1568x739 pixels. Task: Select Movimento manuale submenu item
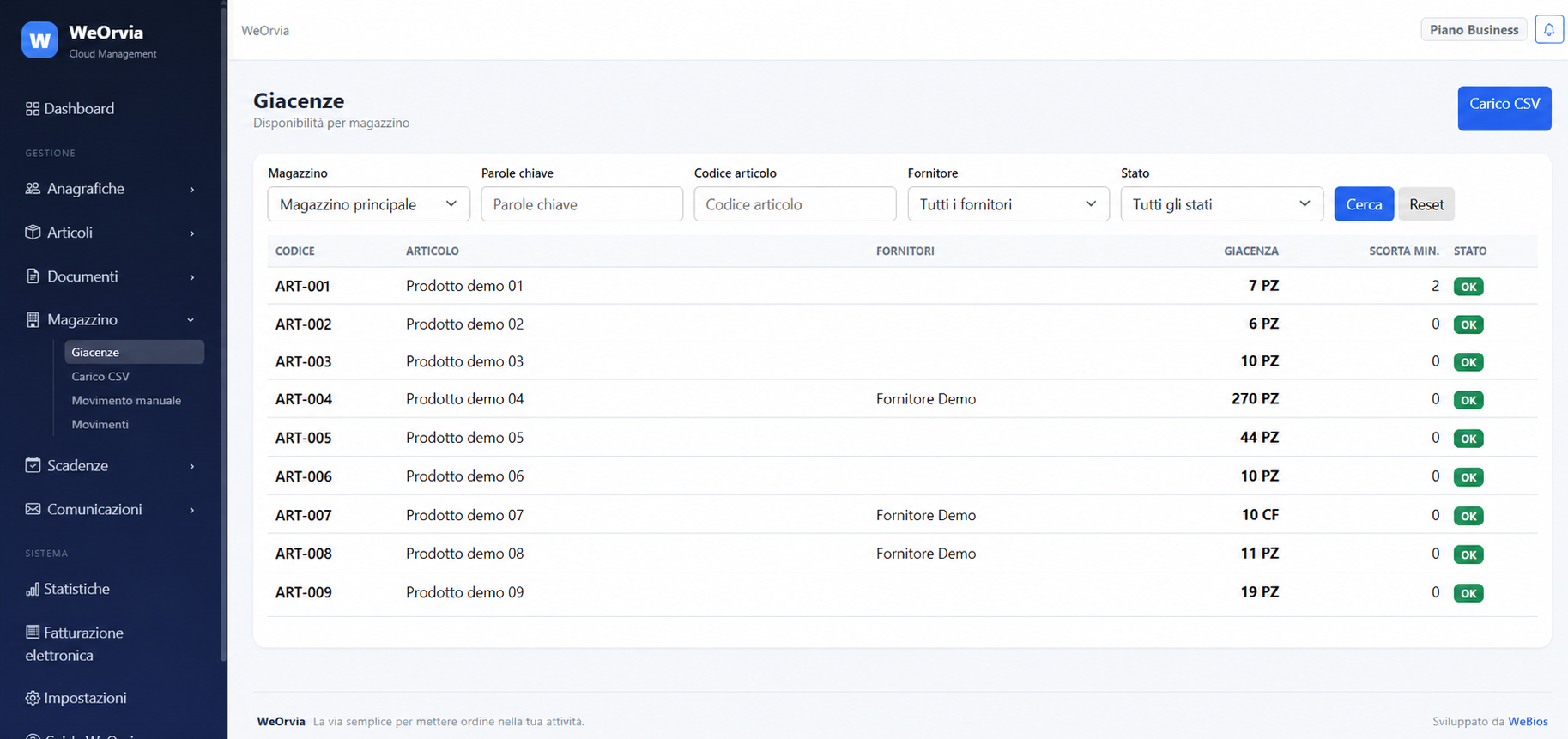tap(126, 401)
